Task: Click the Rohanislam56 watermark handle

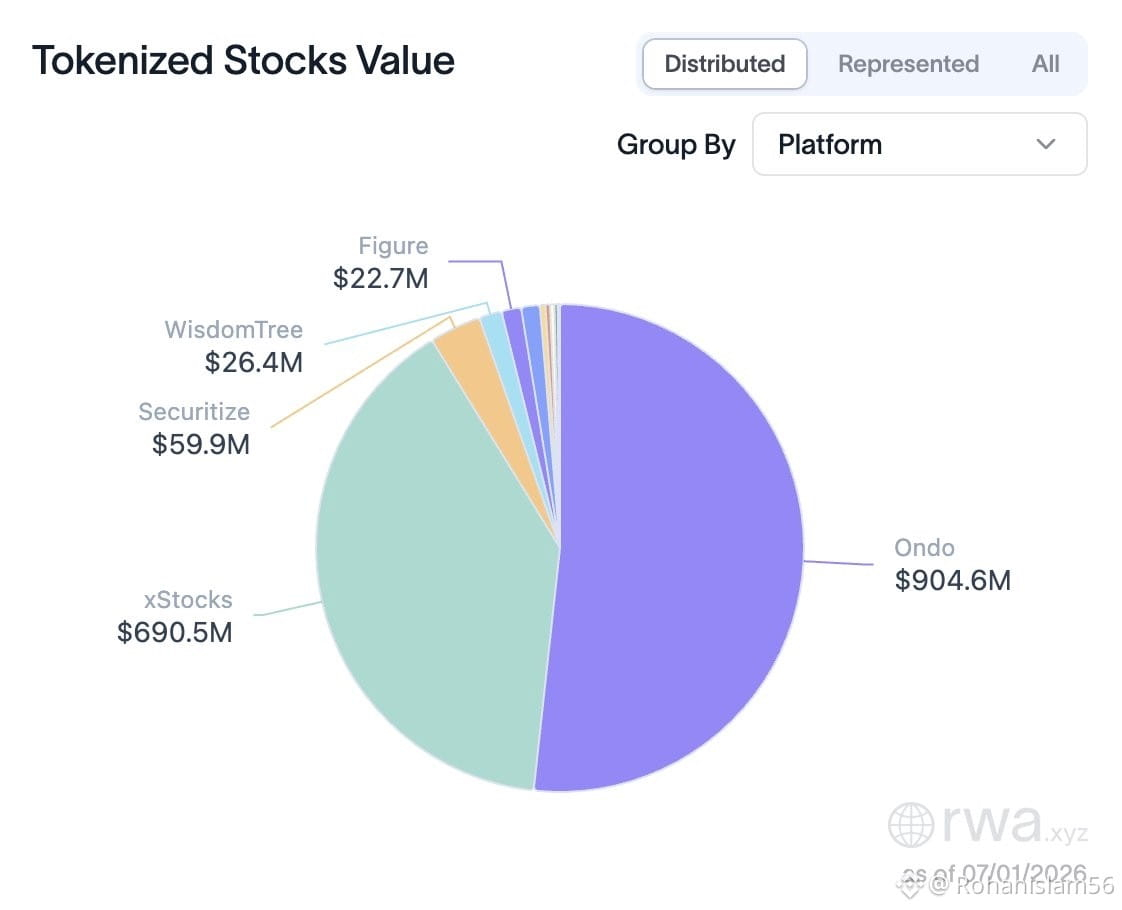Action: point(1035,886)
